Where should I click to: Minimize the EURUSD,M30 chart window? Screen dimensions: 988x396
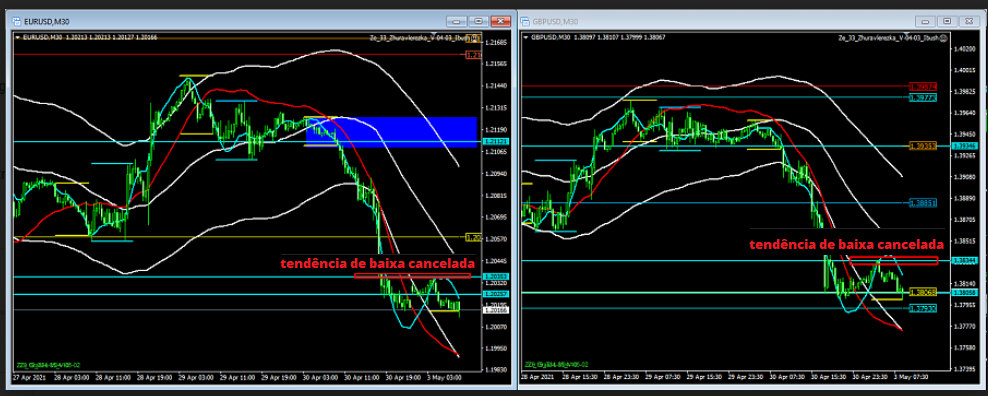coord(456,21)
